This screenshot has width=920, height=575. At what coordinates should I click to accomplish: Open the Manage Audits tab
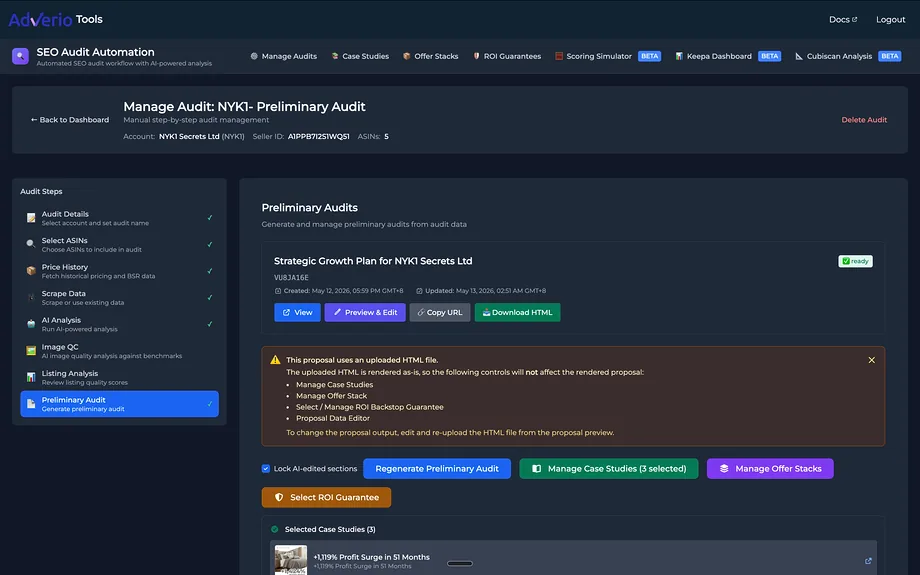coord(284,56)
